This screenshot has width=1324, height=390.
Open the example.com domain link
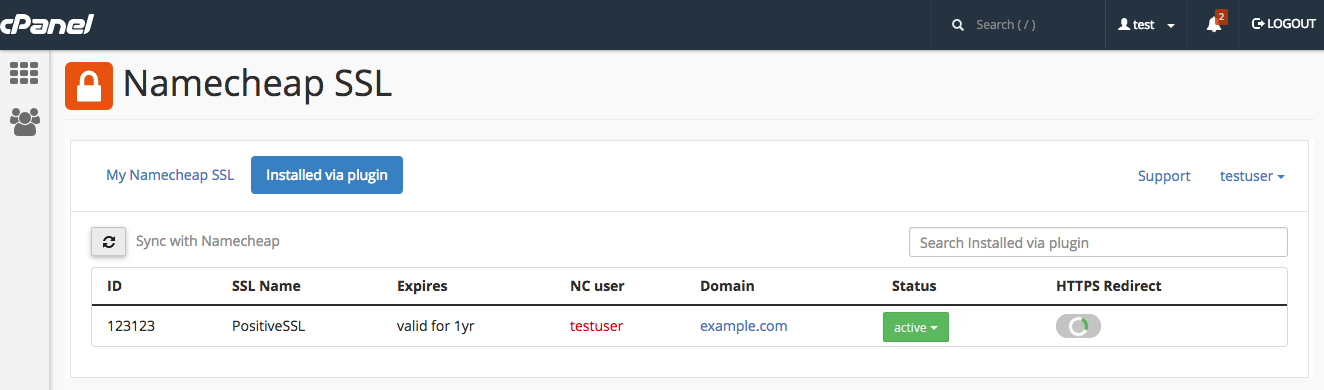(743, 326)
